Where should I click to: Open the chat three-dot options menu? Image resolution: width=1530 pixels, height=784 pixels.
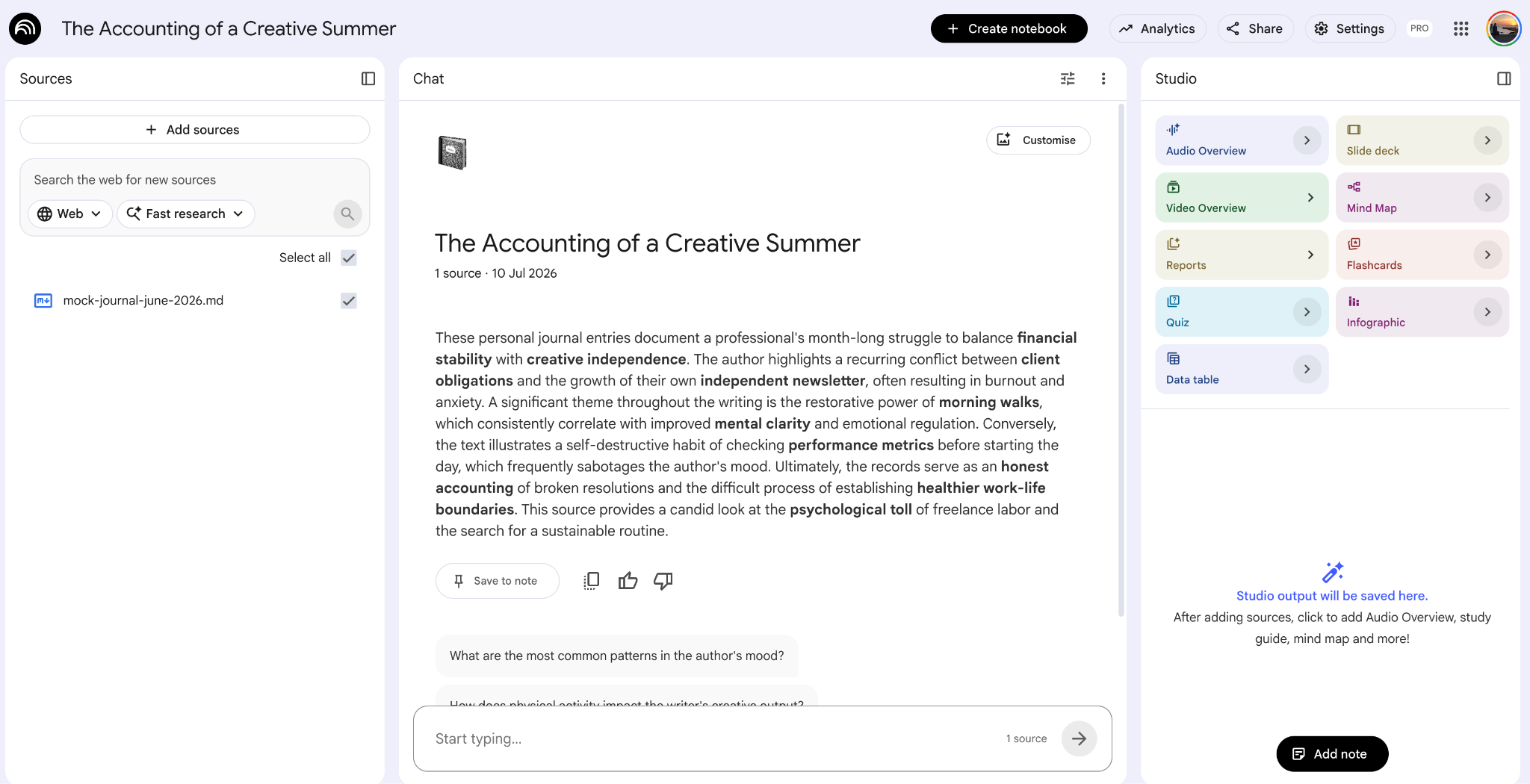pos(1103,78)
